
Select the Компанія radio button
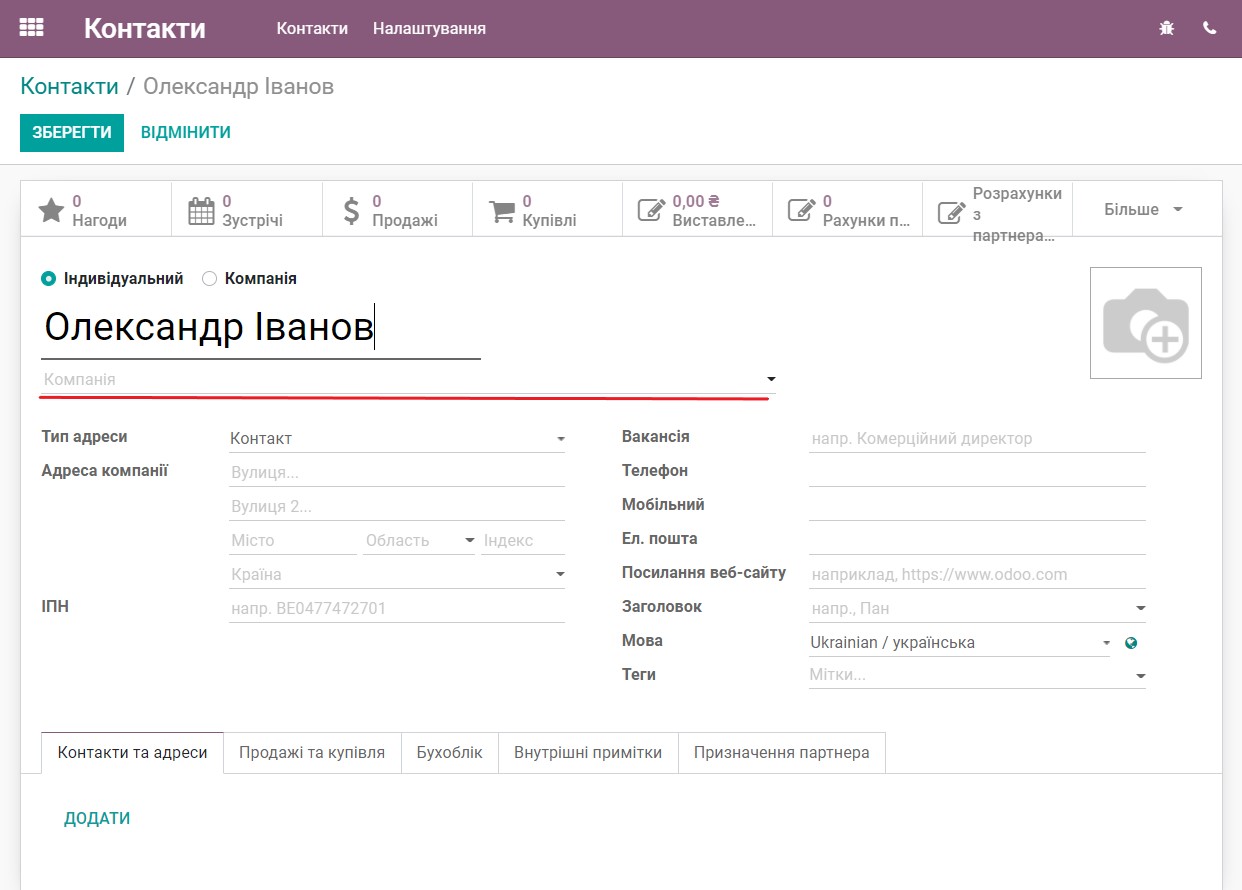coord(208,278)
